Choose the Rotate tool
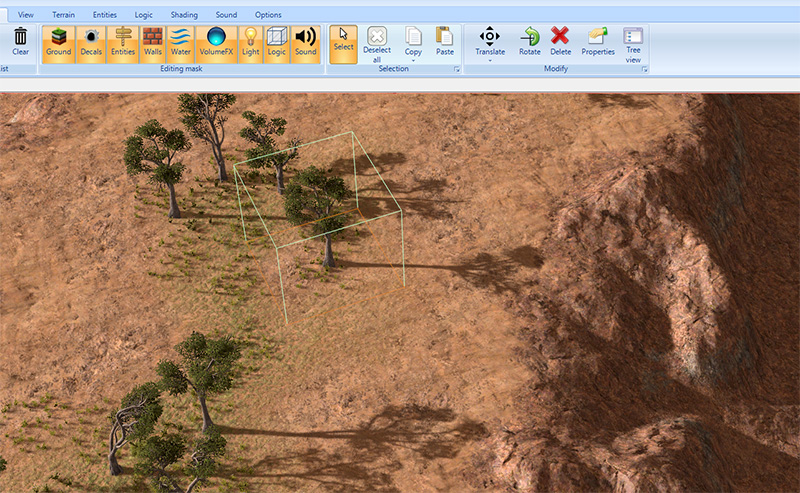800x493 pixels. click(x=530, y=41)
